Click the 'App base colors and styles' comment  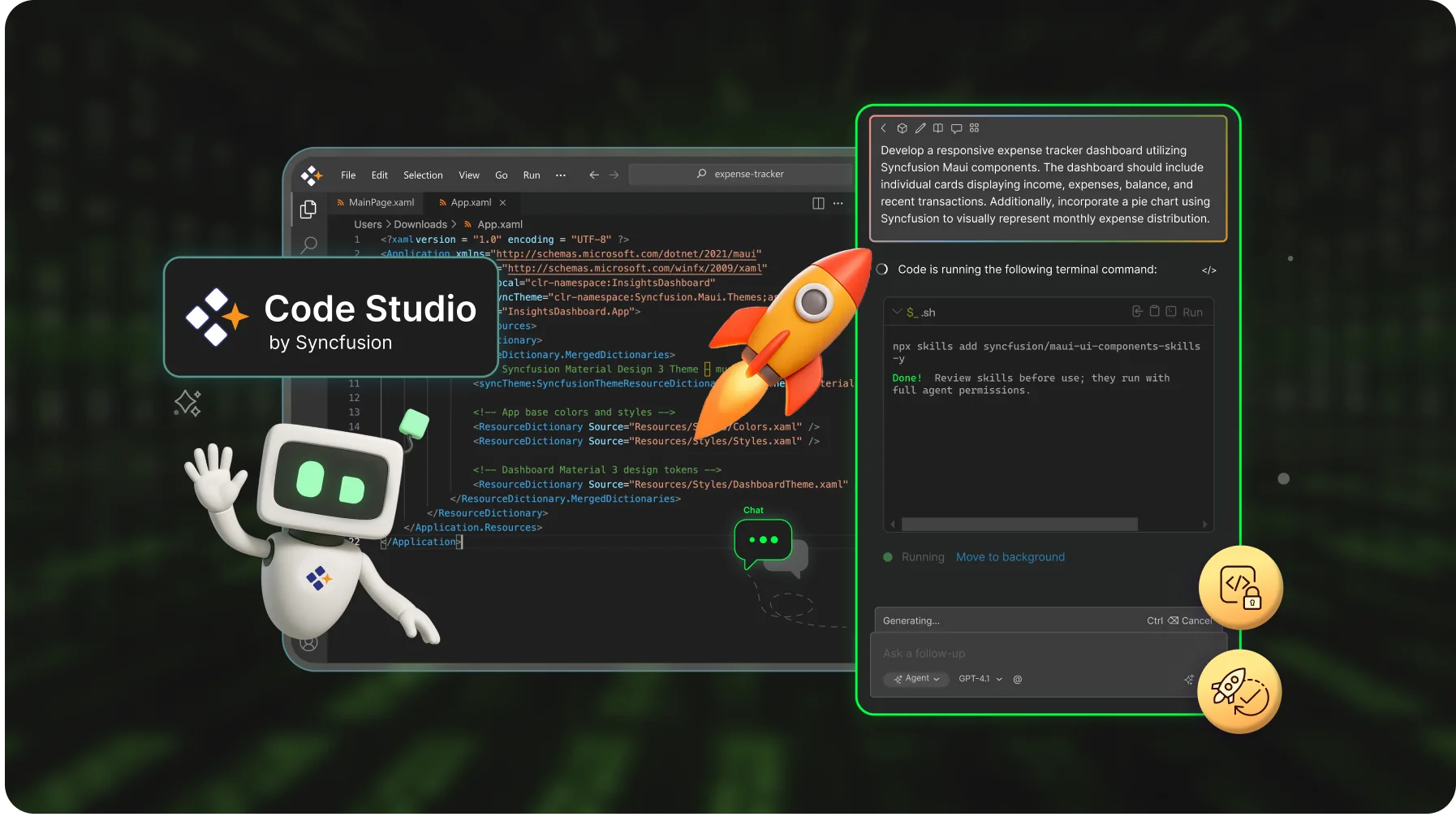(x=574, y=413)
